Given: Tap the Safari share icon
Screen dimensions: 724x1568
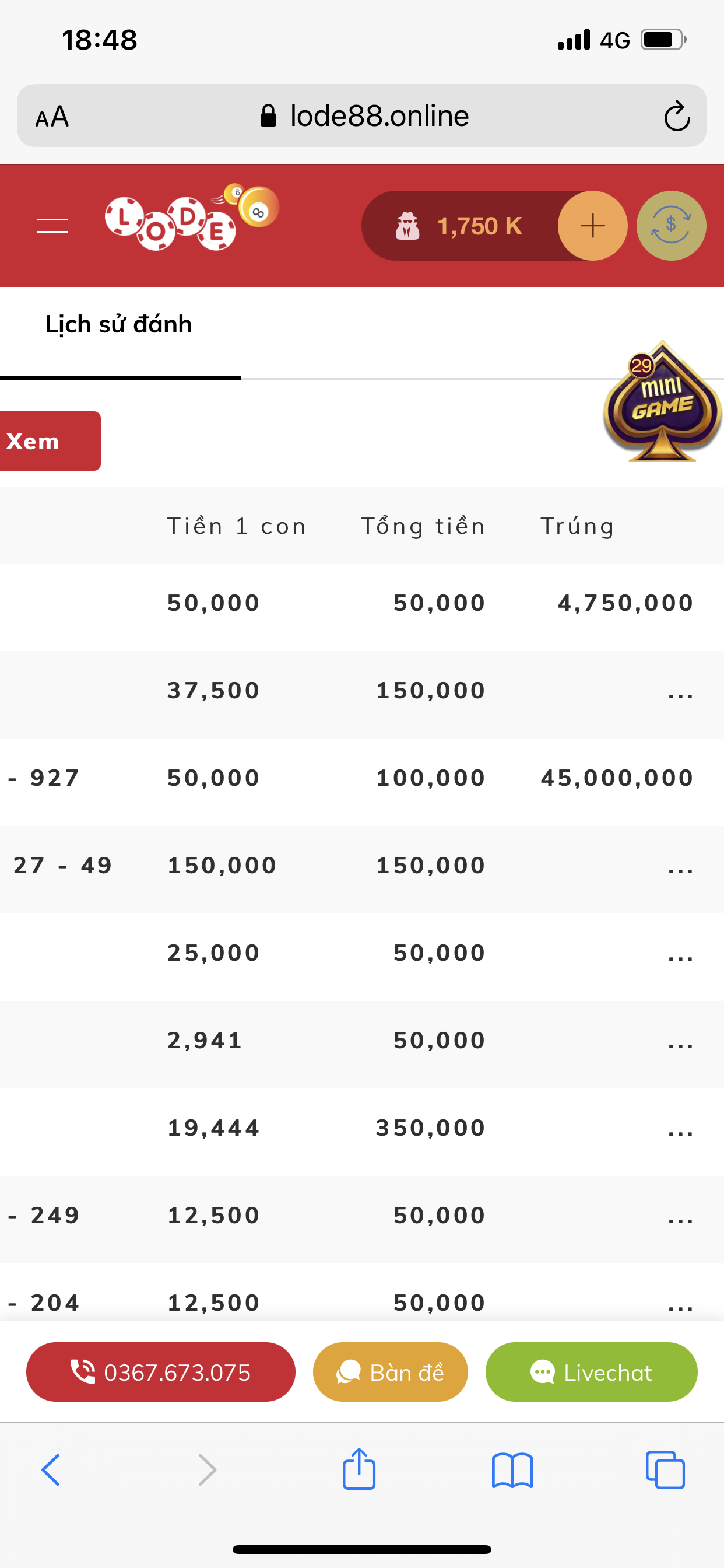Looking at the screenshot, I should click(x=359, y=1470).
